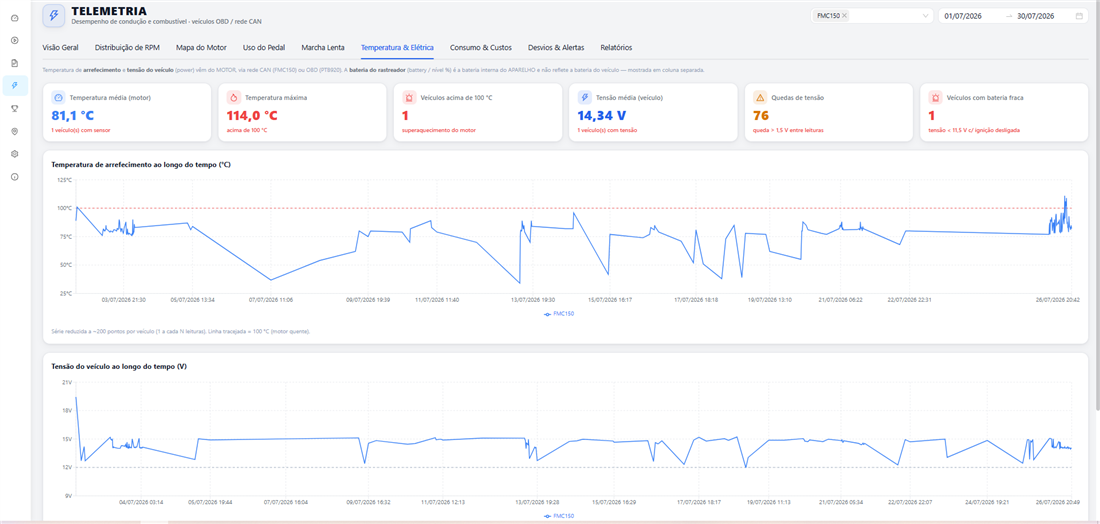Open the Desvios & Alertas tab
Screen dimensions: 1100x524
point(556,48)
